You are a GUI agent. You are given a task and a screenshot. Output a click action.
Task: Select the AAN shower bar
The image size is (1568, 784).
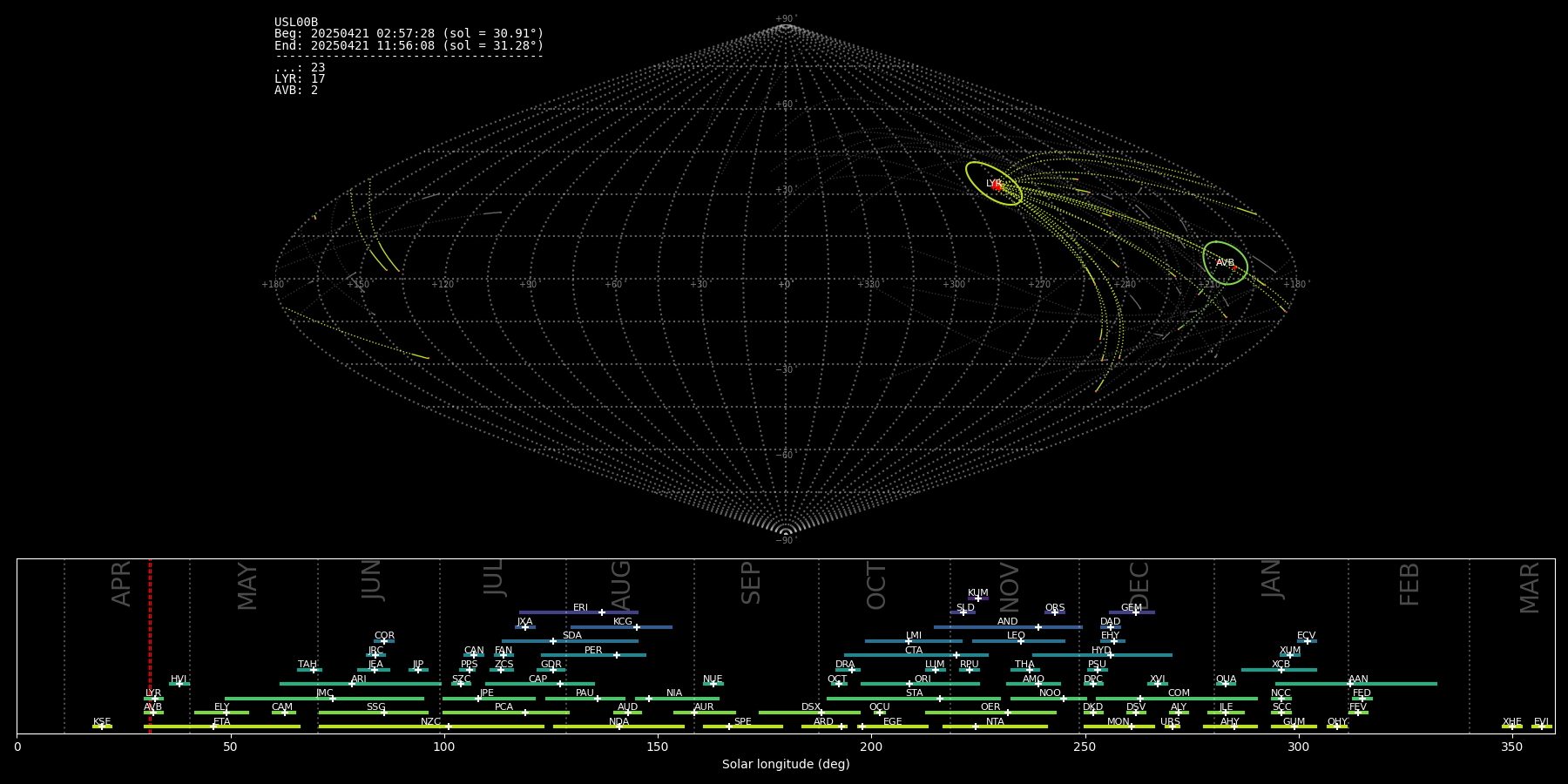(x=1355, y=684)
